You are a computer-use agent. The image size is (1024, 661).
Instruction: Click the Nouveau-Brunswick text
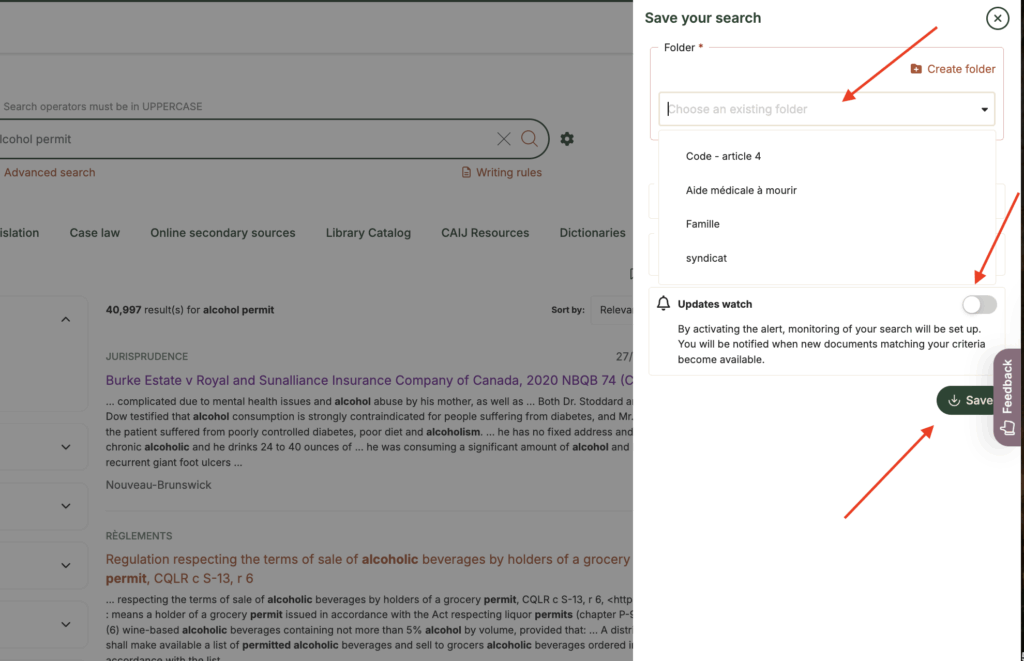coord(159,485)
